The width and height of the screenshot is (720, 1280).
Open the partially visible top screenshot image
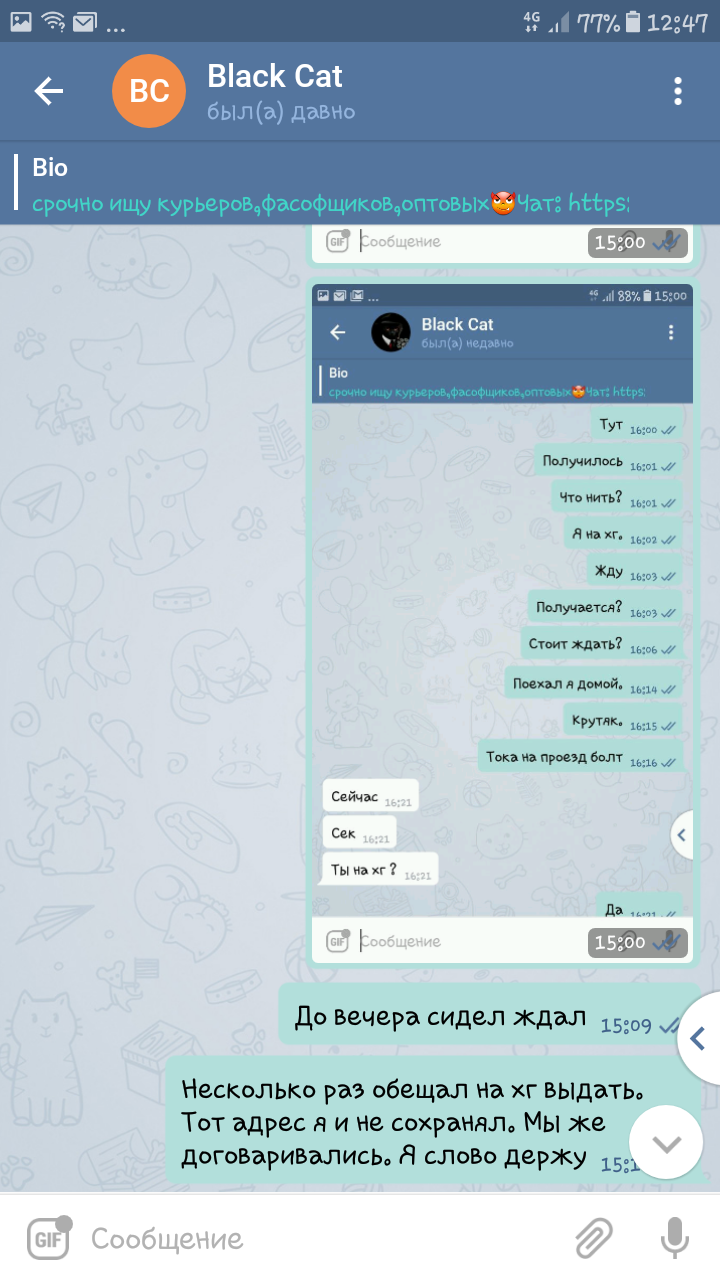tap(502, 244)
